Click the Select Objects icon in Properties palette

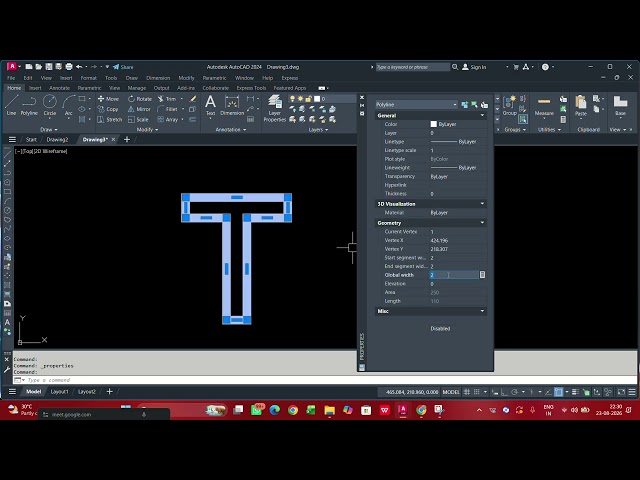click(474, 105)
